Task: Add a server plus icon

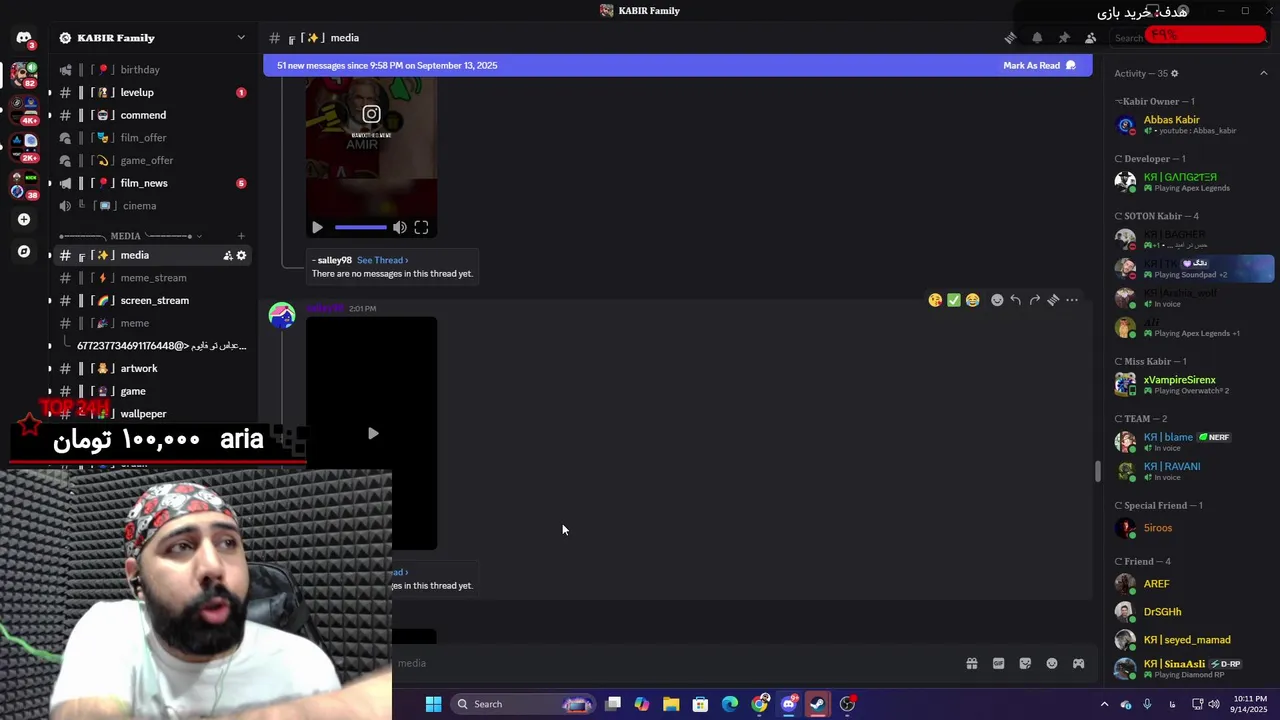Action: [24, 219]
